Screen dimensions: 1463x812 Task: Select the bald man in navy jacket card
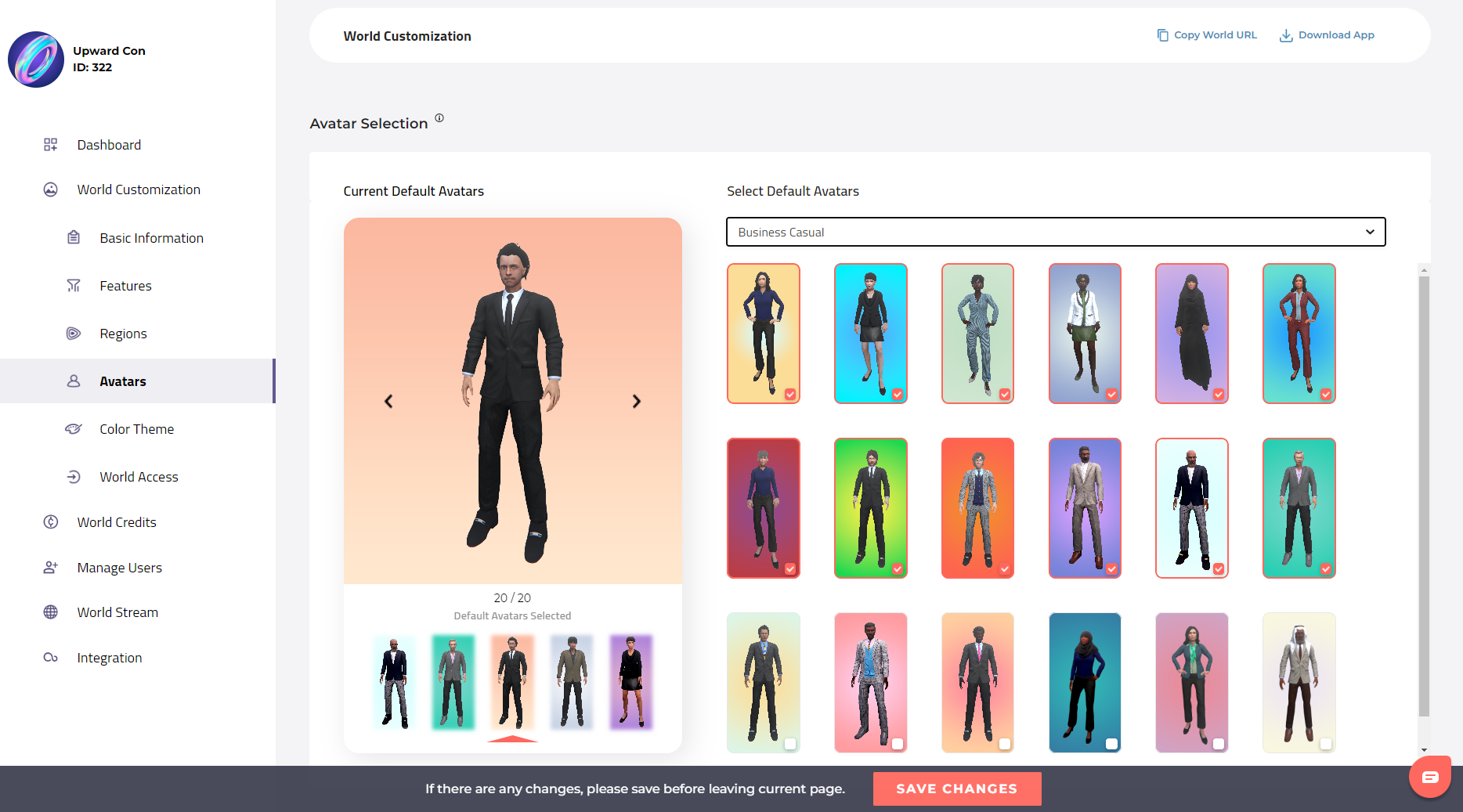coord(1192,508)
